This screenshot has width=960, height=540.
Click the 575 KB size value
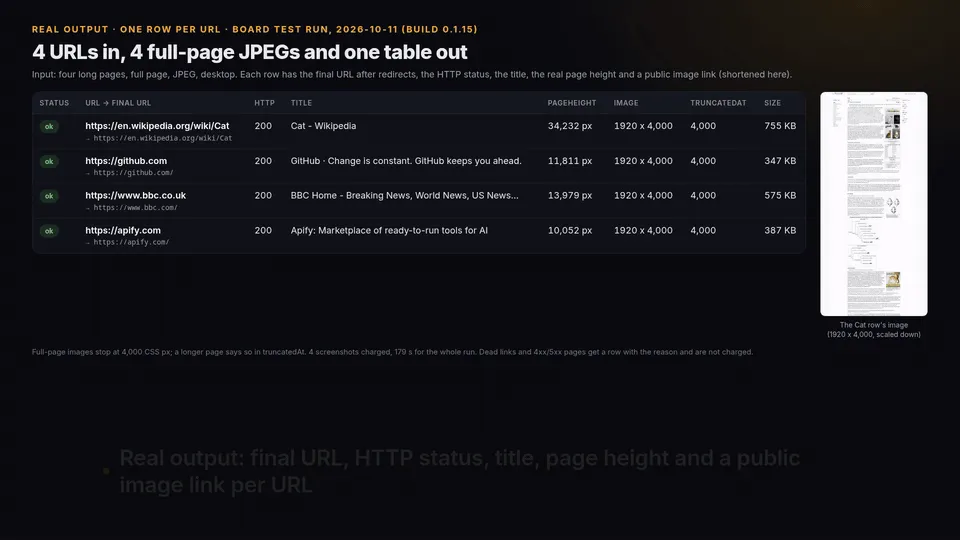tap(780, 195)
